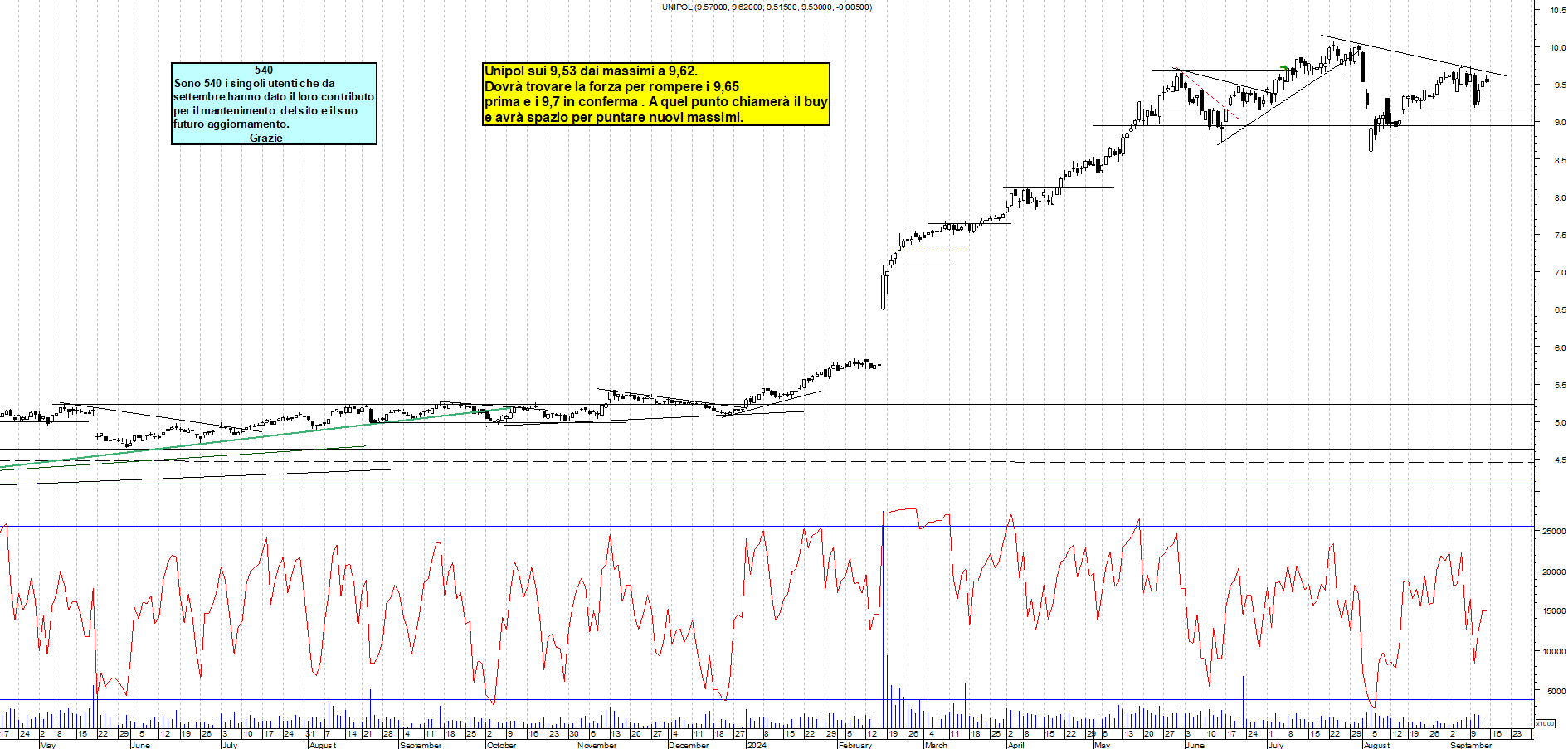1568x749 pixels.
Task: Click the October month label on time axis
Action: 501,745
